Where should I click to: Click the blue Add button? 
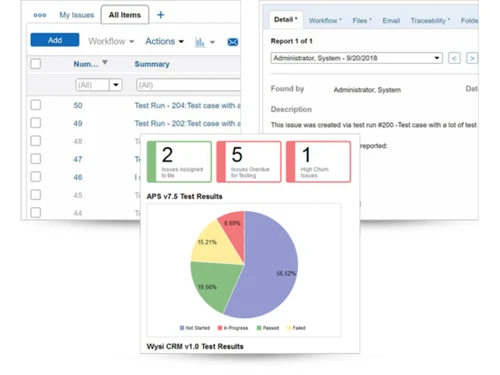(x=55, y=40)
